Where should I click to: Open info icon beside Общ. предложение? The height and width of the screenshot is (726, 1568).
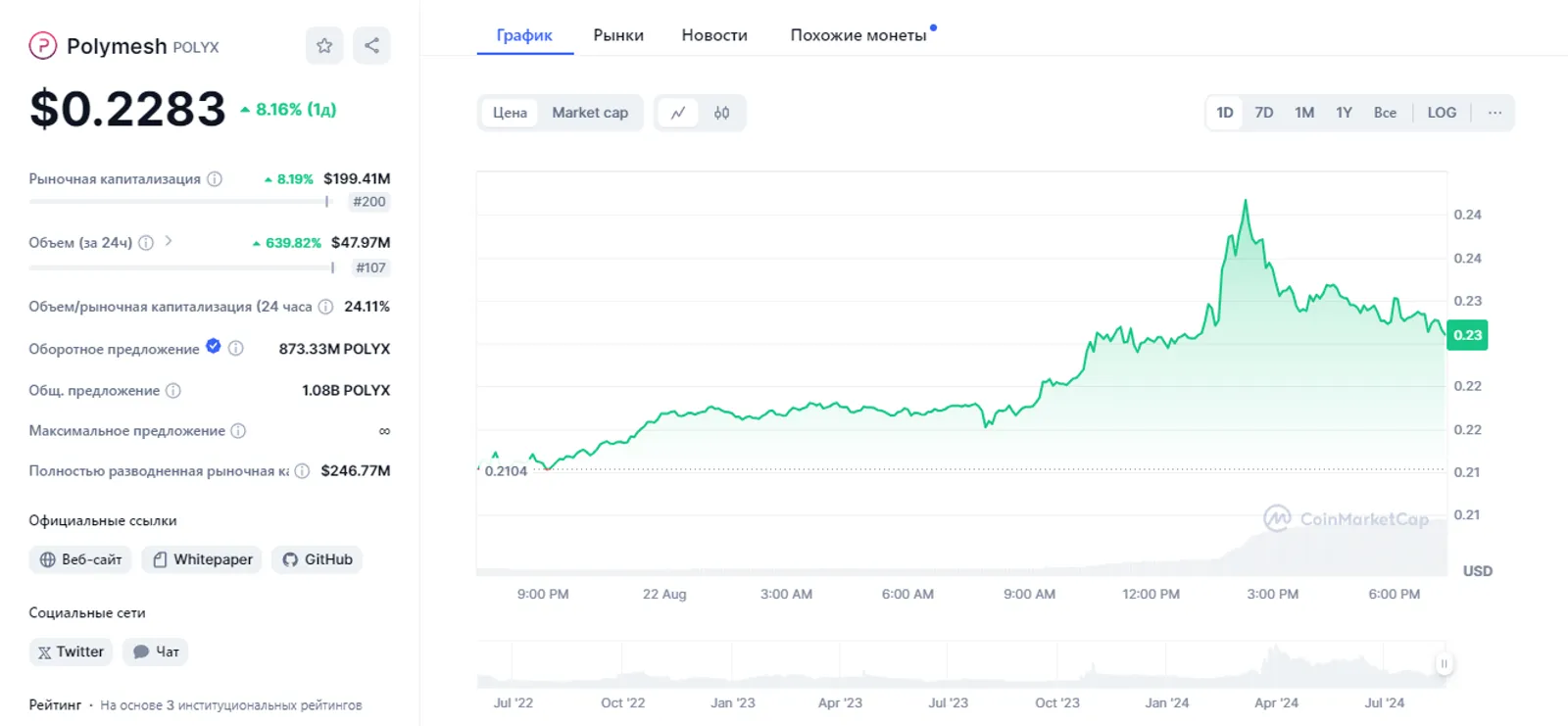click(173, 391)
